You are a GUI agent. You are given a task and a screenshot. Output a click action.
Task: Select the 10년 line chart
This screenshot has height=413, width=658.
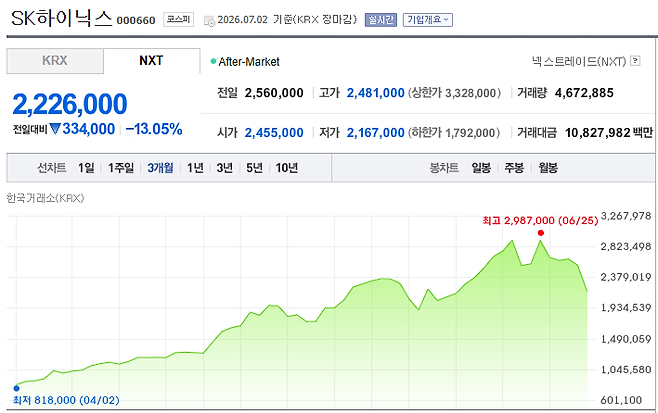287,168
